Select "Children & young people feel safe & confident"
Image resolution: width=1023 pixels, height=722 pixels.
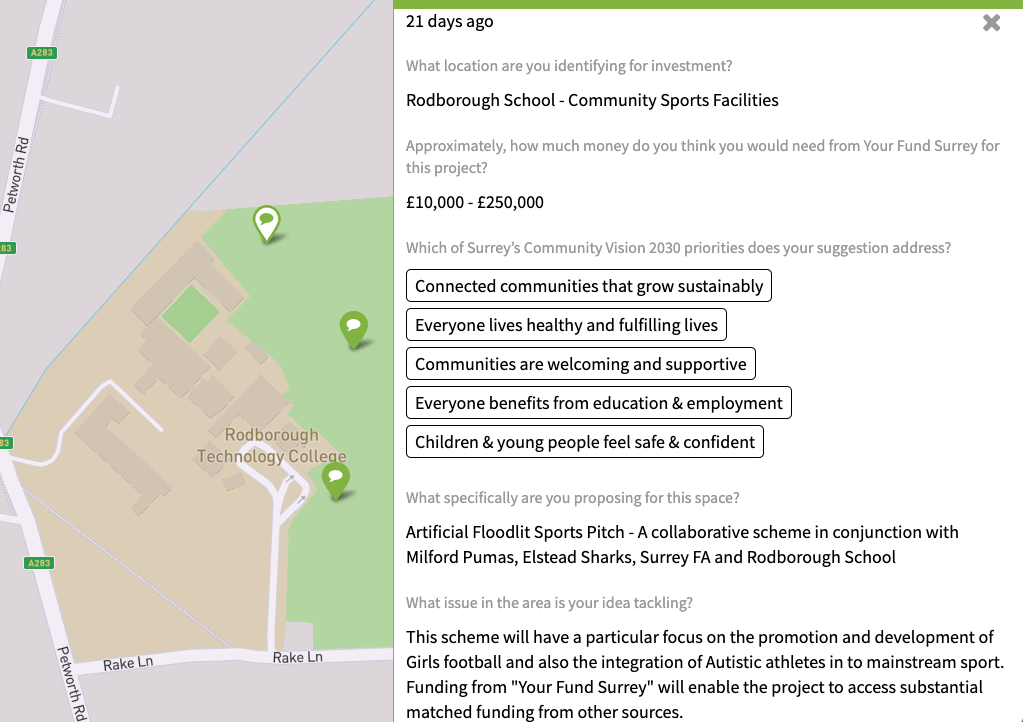point(584,442)
